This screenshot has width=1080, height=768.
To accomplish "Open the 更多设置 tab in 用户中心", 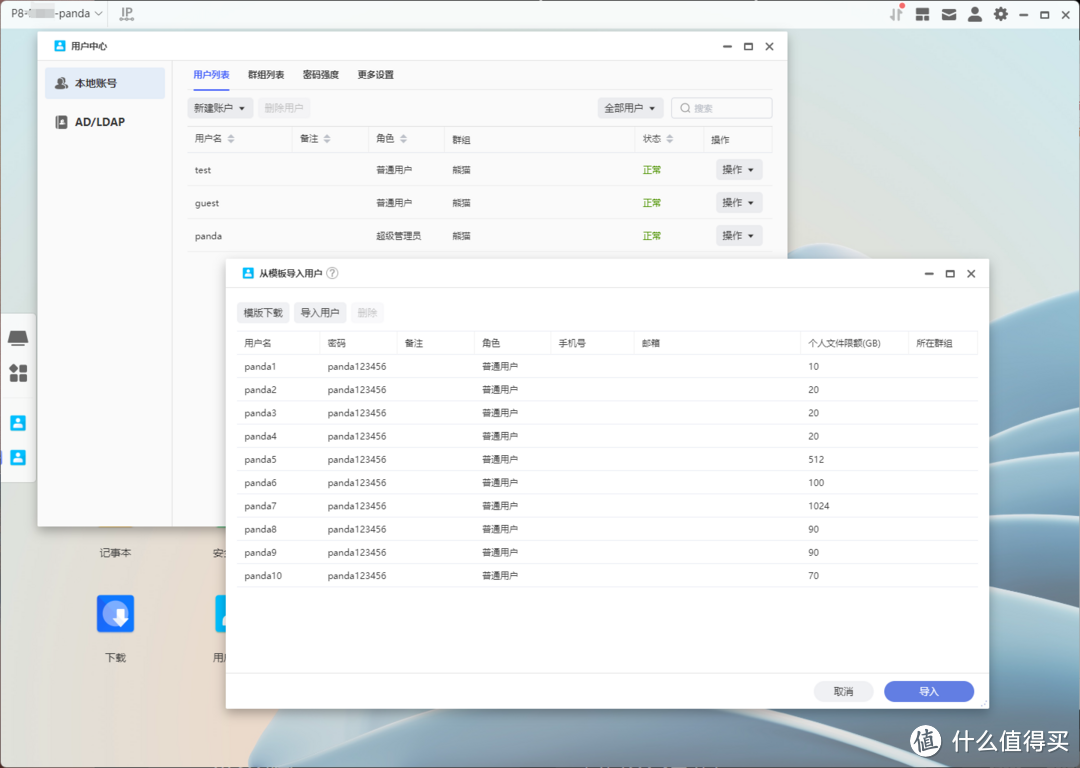I will click(x=375, y=74).
